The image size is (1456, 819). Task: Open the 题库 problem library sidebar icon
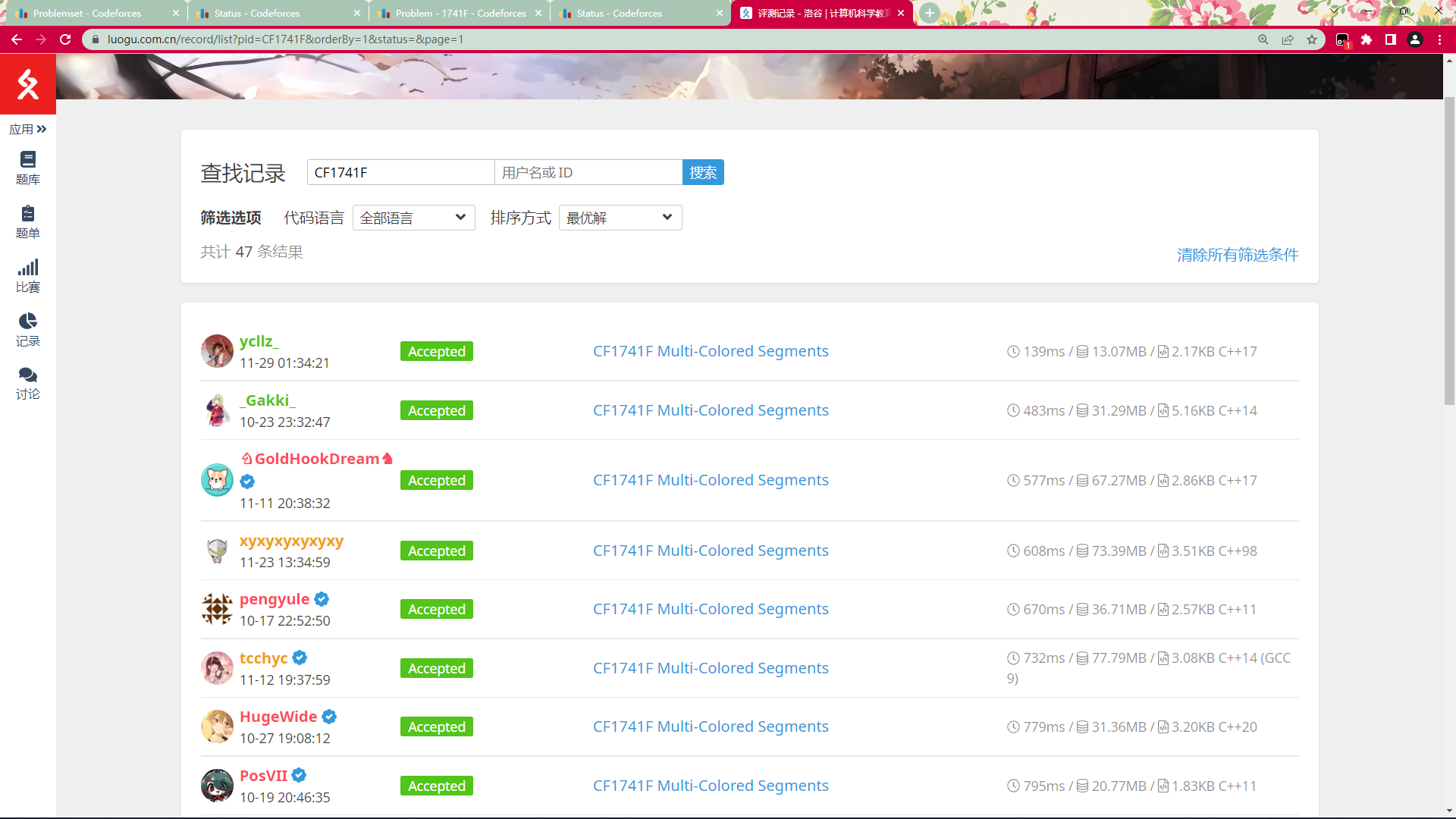pos(28,168)
